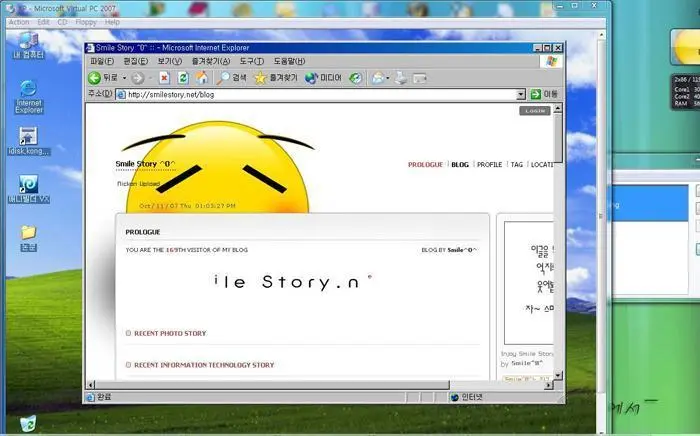Click the address bar URL field
The image size is (700, 436).
321,94
